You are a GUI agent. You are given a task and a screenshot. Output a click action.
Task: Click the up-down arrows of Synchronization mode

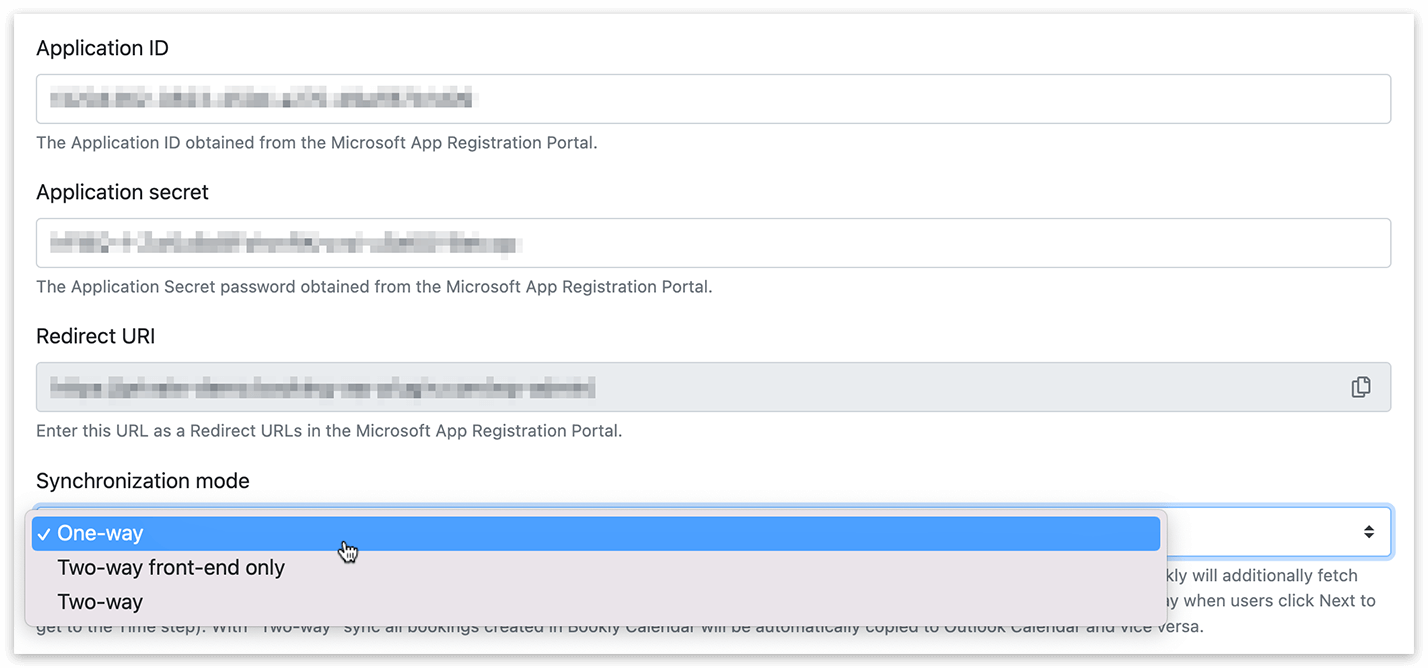tap(1369, 532)
